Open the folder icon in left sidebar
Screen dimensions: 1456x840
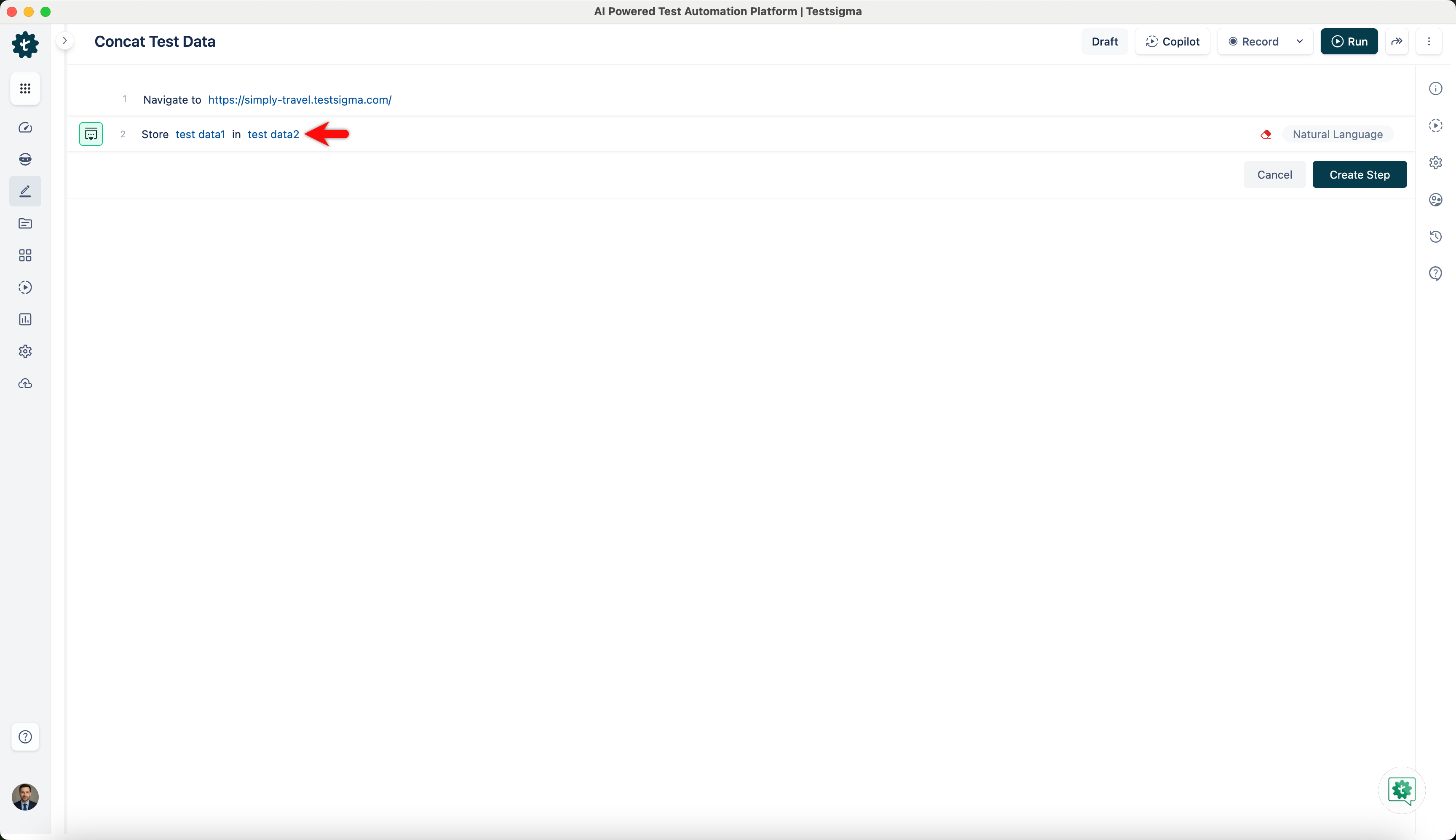click(x=25, y=223)
